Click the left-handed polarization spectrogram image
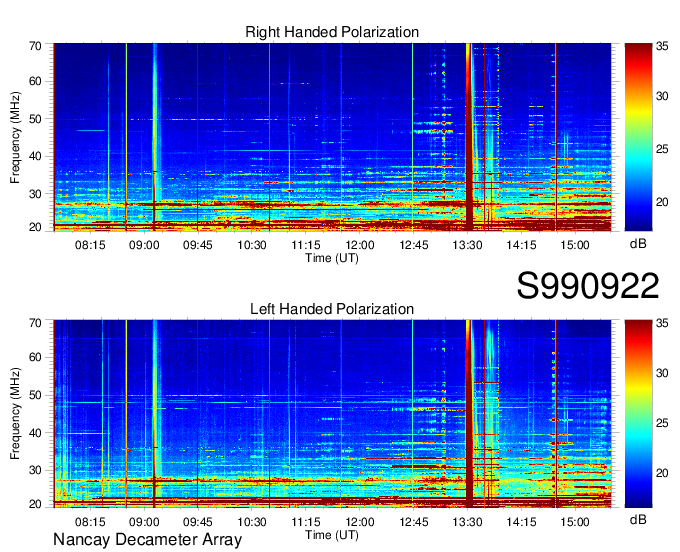 (332, 414)
